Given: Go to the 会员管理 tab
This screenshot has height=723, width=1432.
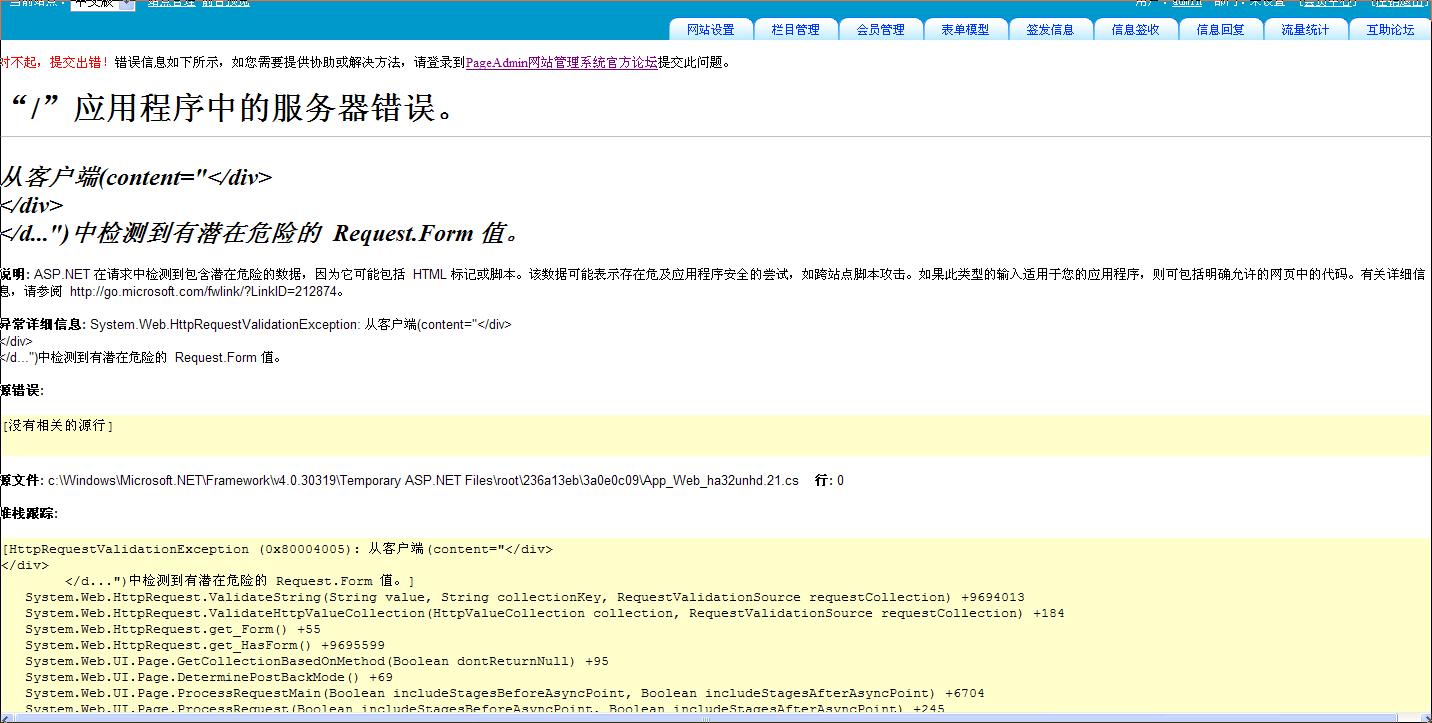Looking at the screenshot, I should 880,30.
